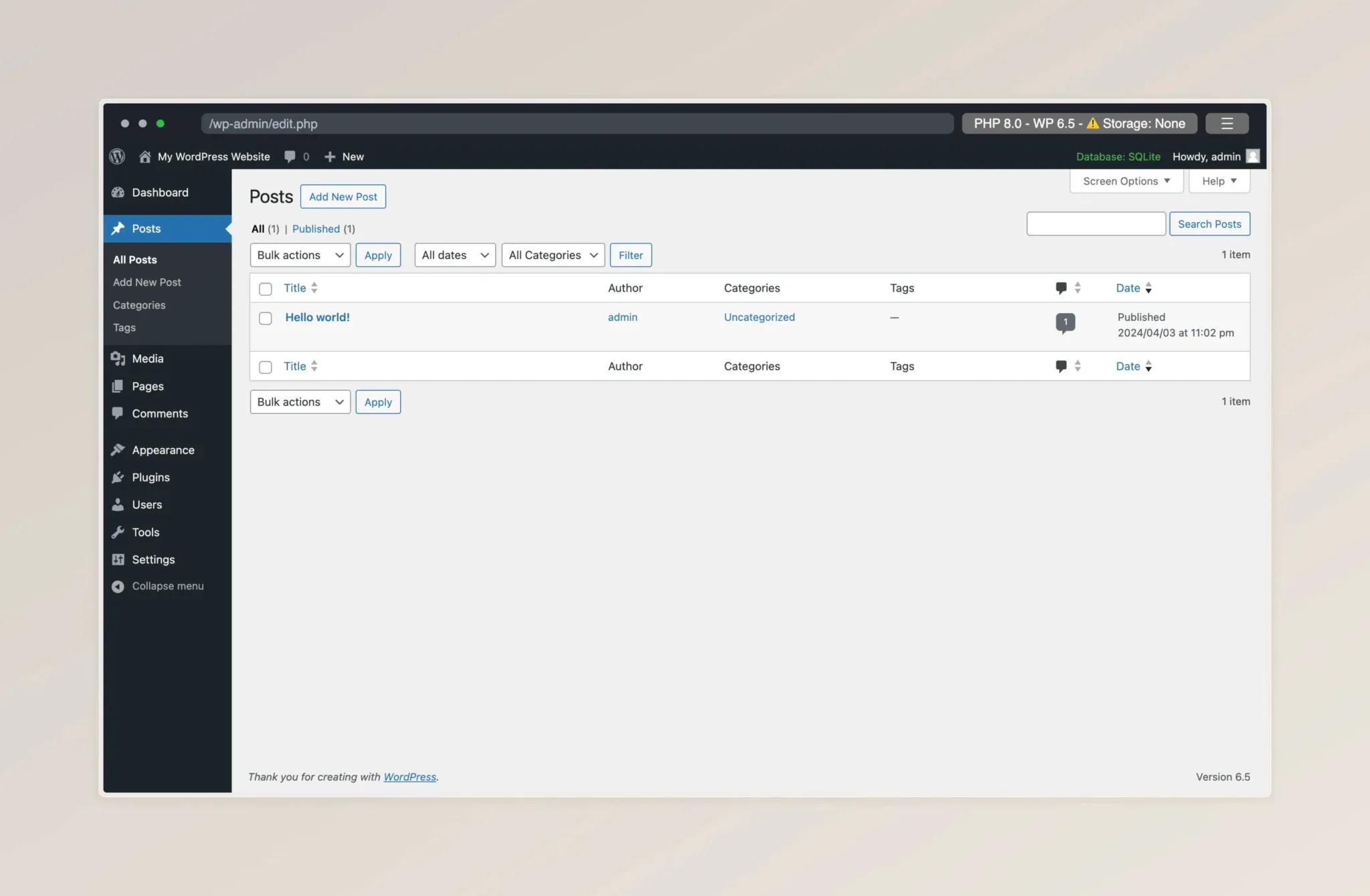
Task: Click the comment count bubble on Hello world!
Action: tap(1065, 322)
